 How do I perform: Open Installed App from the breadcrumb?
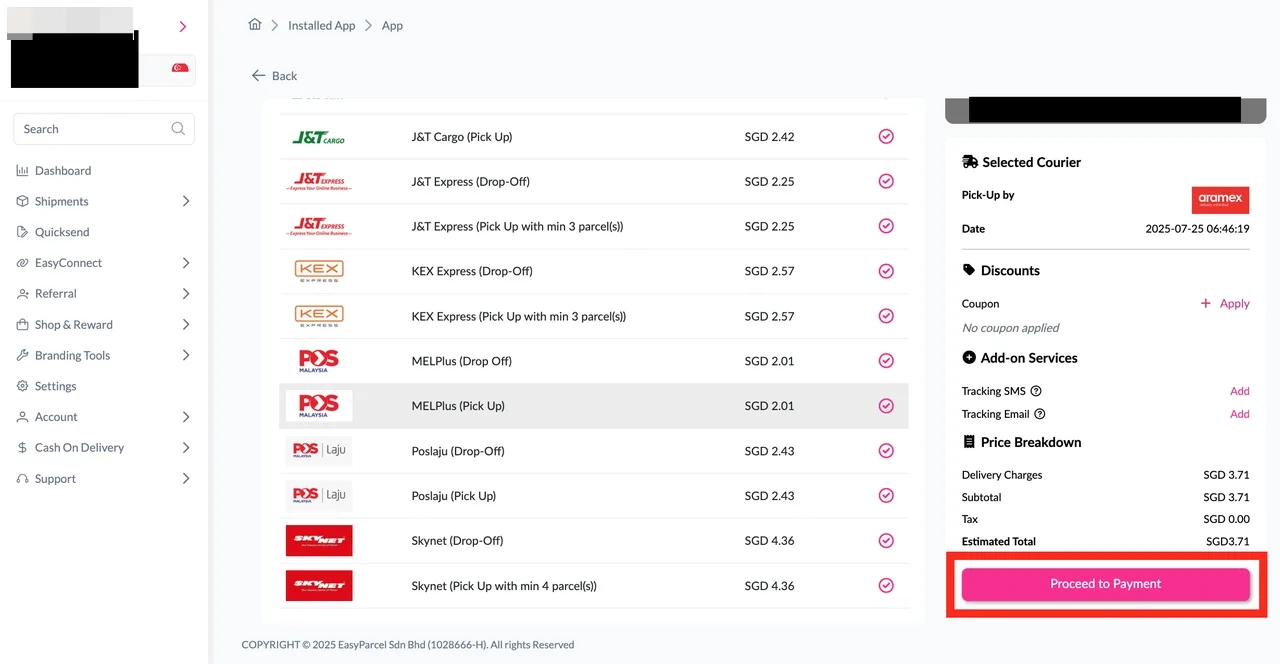321,25
